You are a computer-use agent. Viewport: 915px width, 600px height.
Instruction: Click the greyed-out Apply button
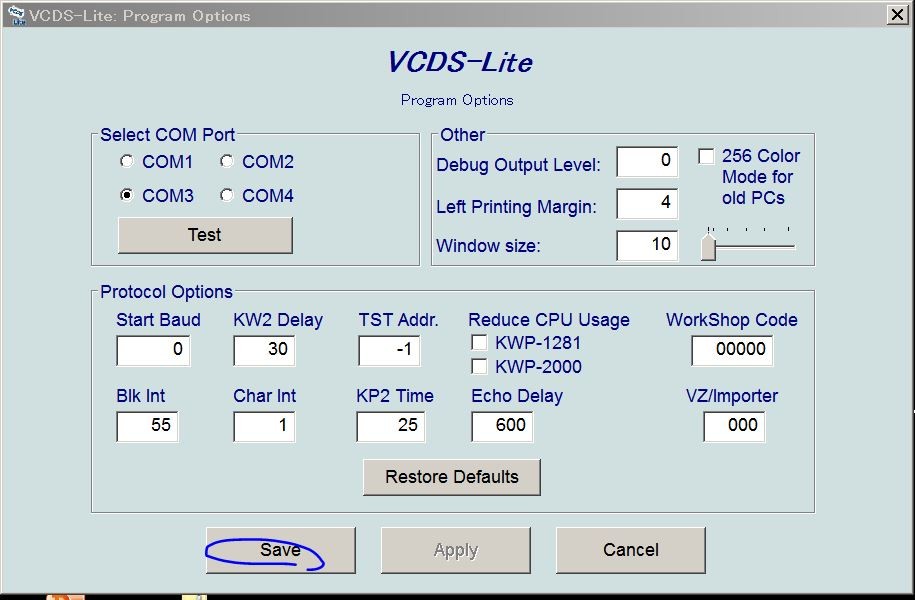click(456, 550)
